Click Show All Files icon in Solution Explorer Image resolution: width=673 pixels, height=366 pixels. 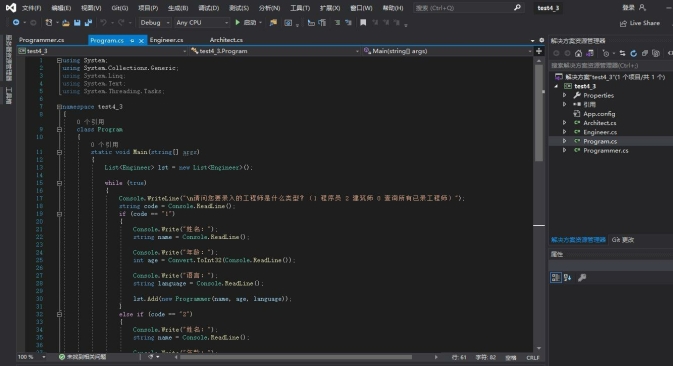656,53
